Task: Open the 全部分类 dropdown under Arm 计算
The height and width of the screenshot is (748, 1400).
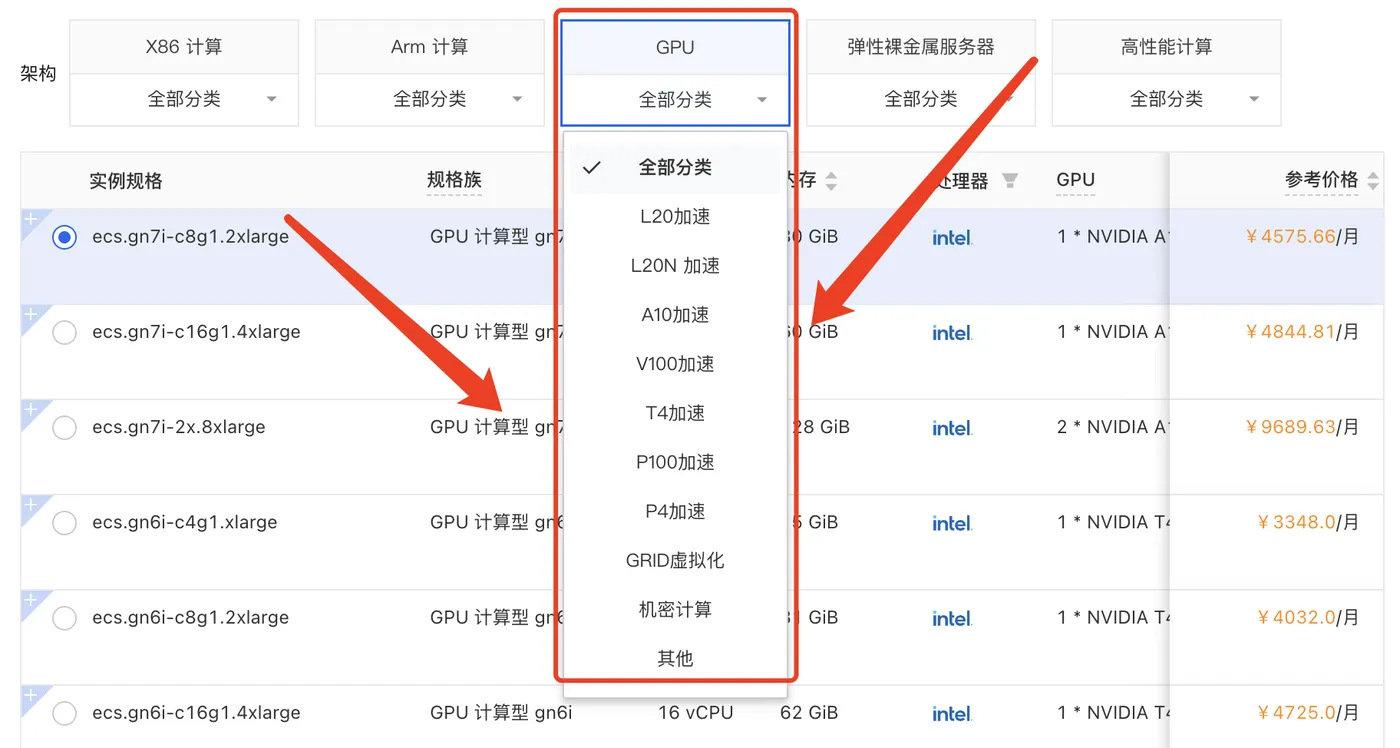Action: click(430, 100)
